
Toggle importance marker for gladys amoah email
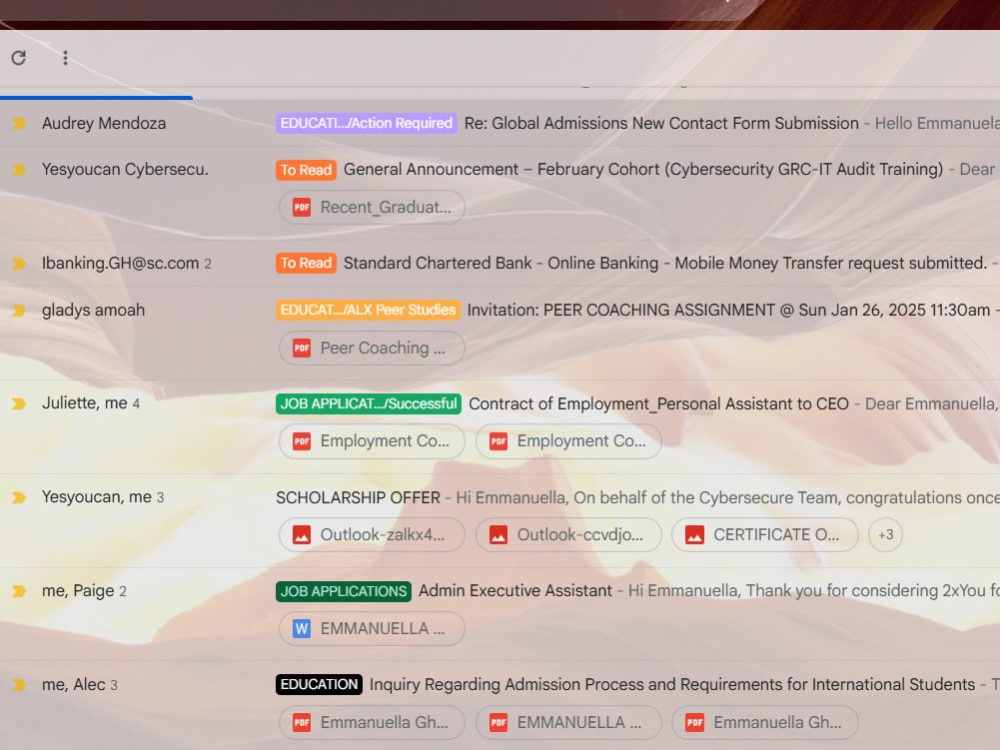coord(19,311)
